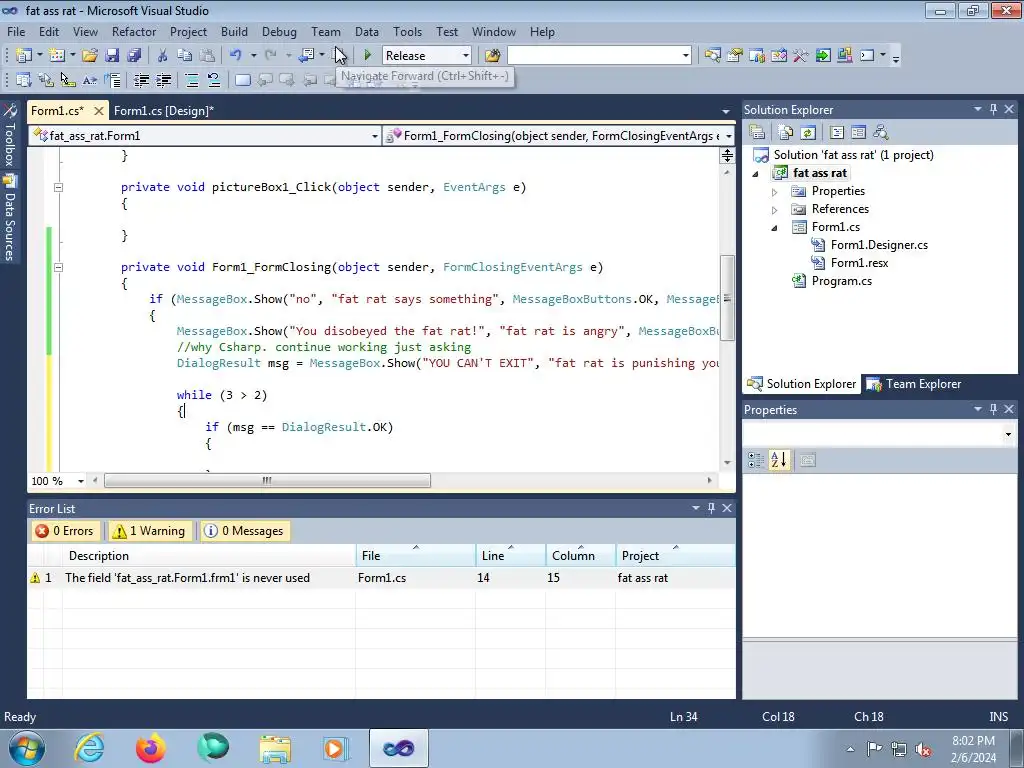The height and width of the screenshot is (768, 1024).
Task: Toggle the 0 Messages filter
Action: (x=244, y=531)
